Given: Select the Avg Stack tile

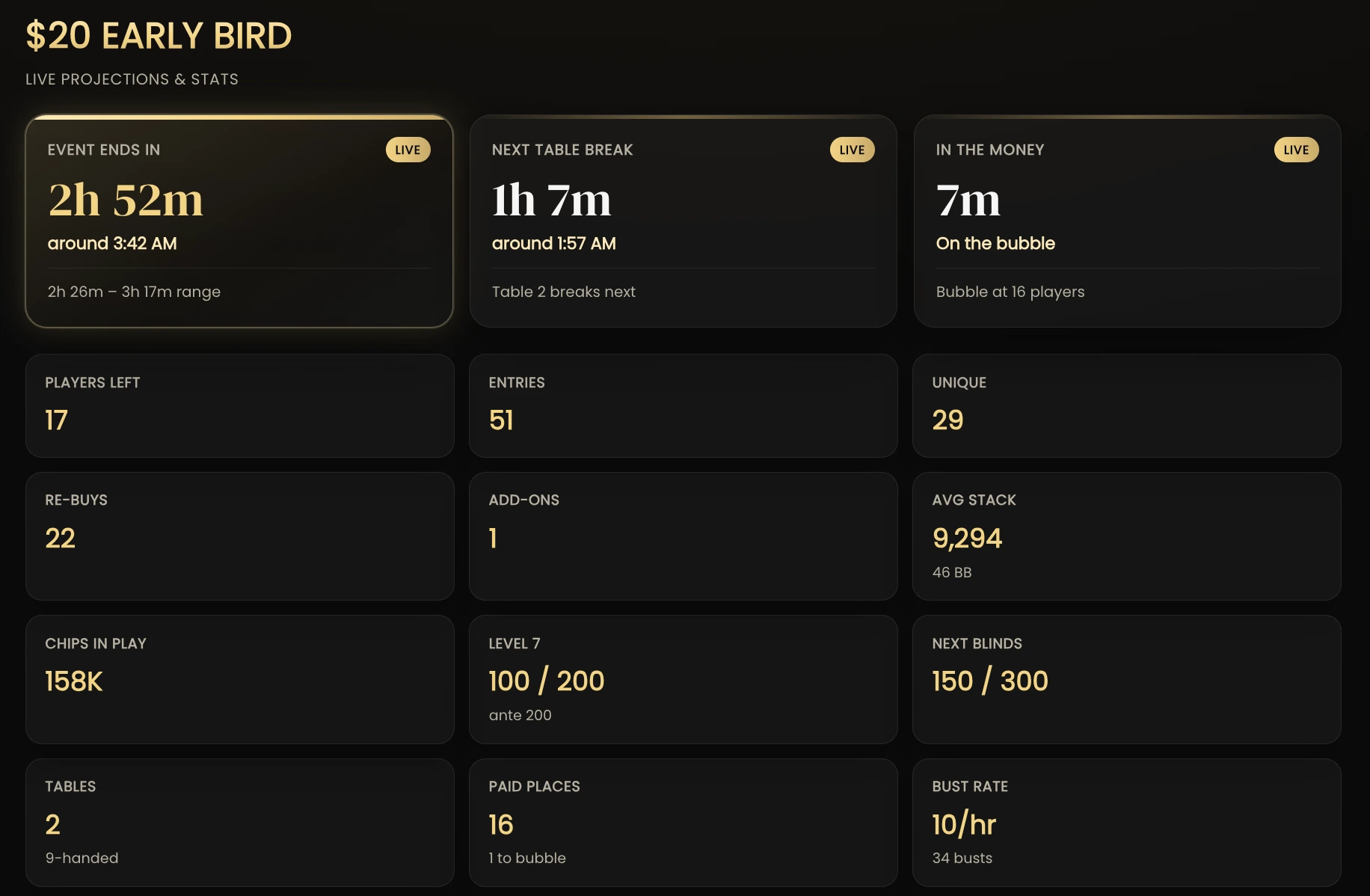Looking at the screenshot, I should click(1126, 536).
